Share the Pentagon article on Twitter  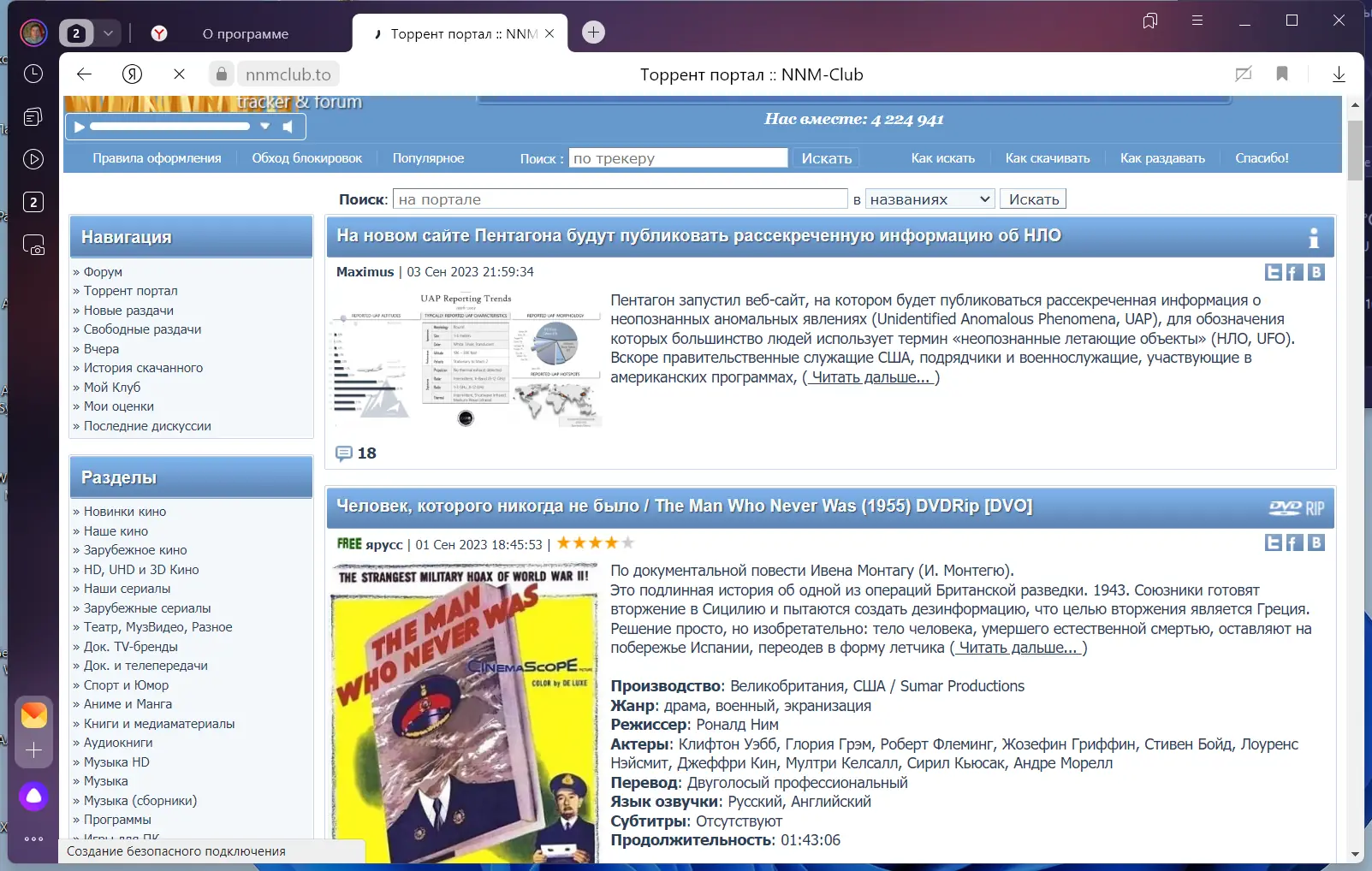(x=1274, y=272)
